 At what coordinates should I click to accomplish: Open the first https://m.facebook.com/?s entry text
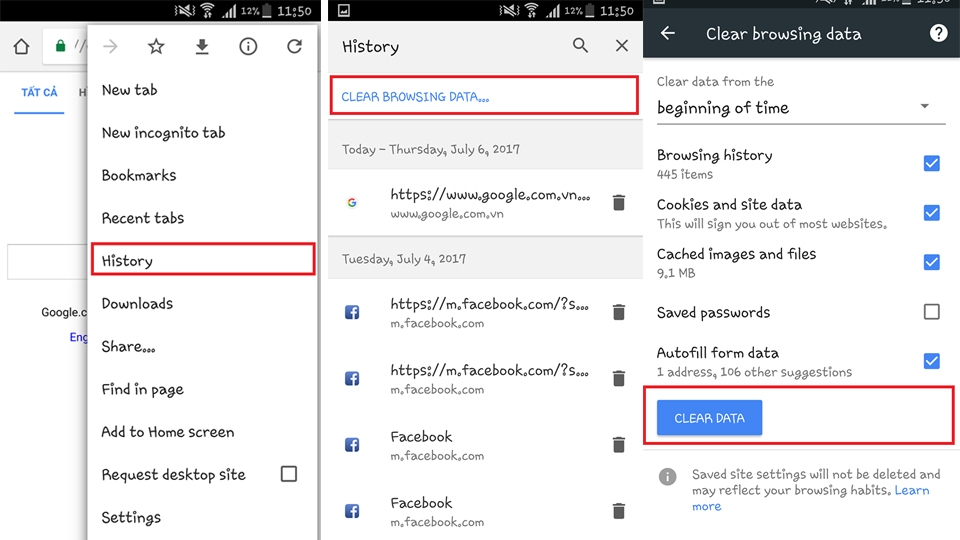pos(490,304)
